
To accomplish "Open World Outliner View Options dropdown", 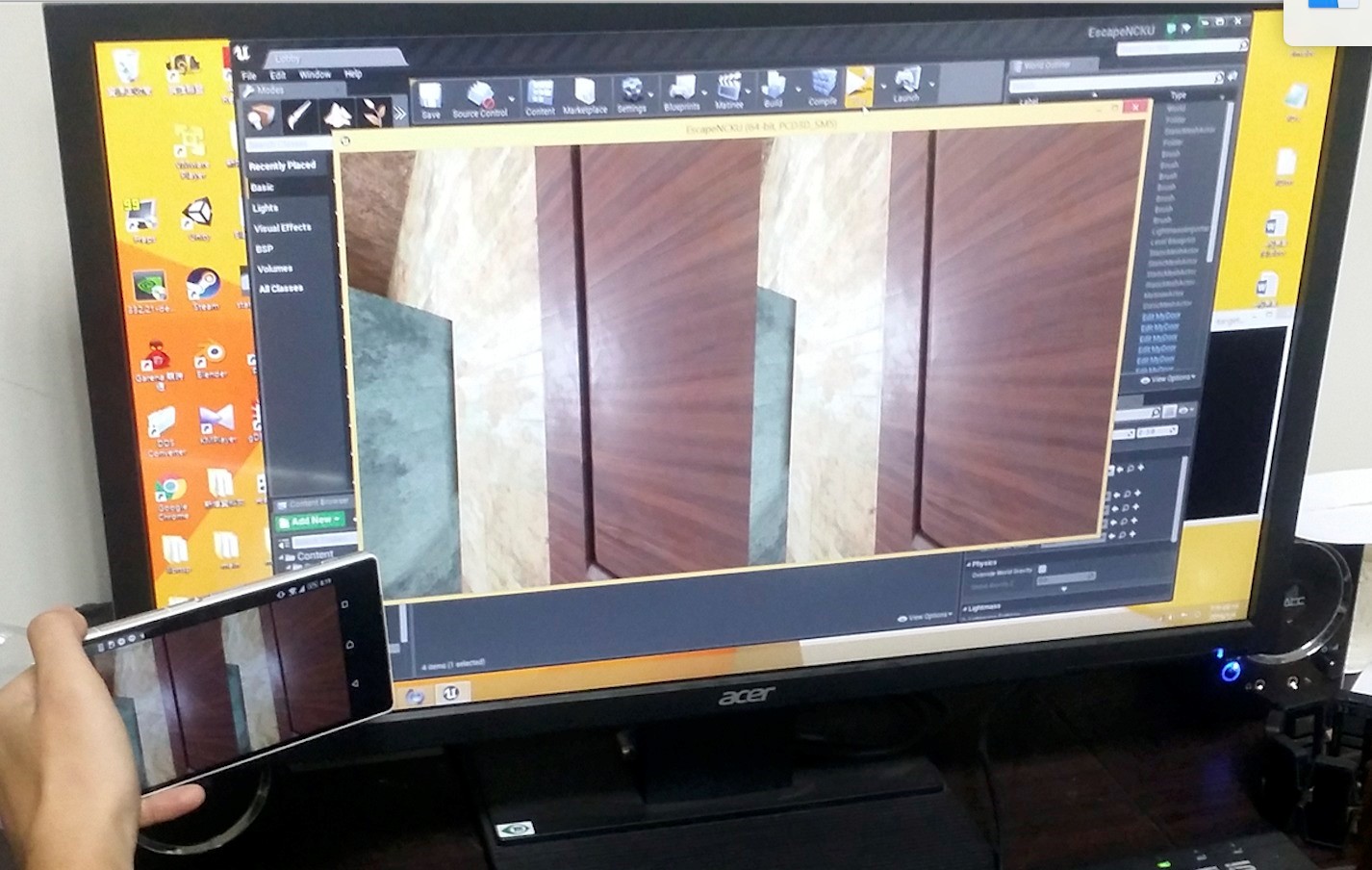I will point(1167,379).
